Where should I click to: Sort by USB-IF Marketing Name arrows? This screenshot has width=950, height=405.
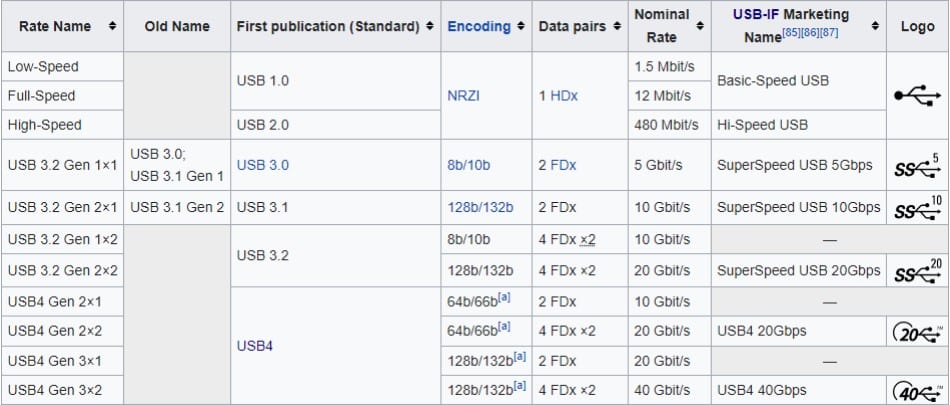pos(875,26)
